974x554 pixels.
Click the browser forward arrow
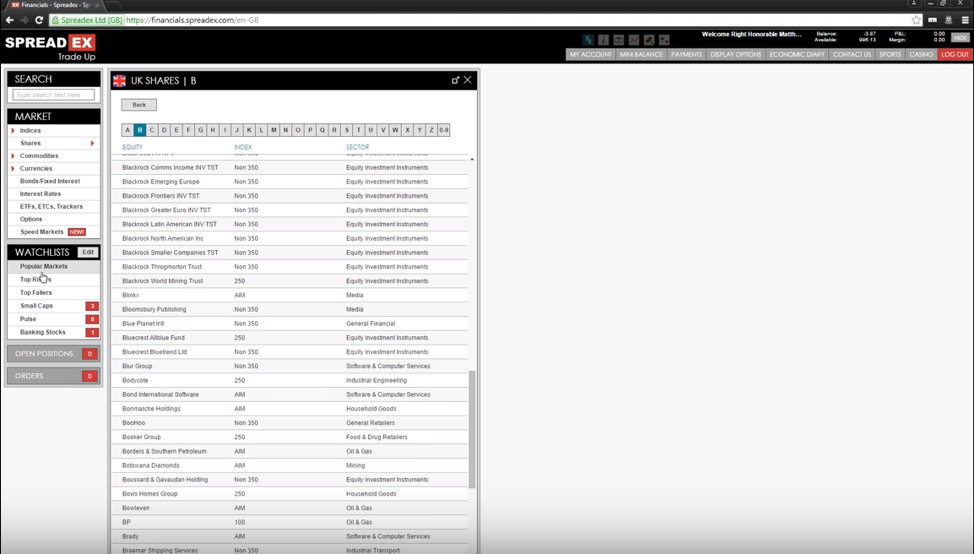(24, 20)
